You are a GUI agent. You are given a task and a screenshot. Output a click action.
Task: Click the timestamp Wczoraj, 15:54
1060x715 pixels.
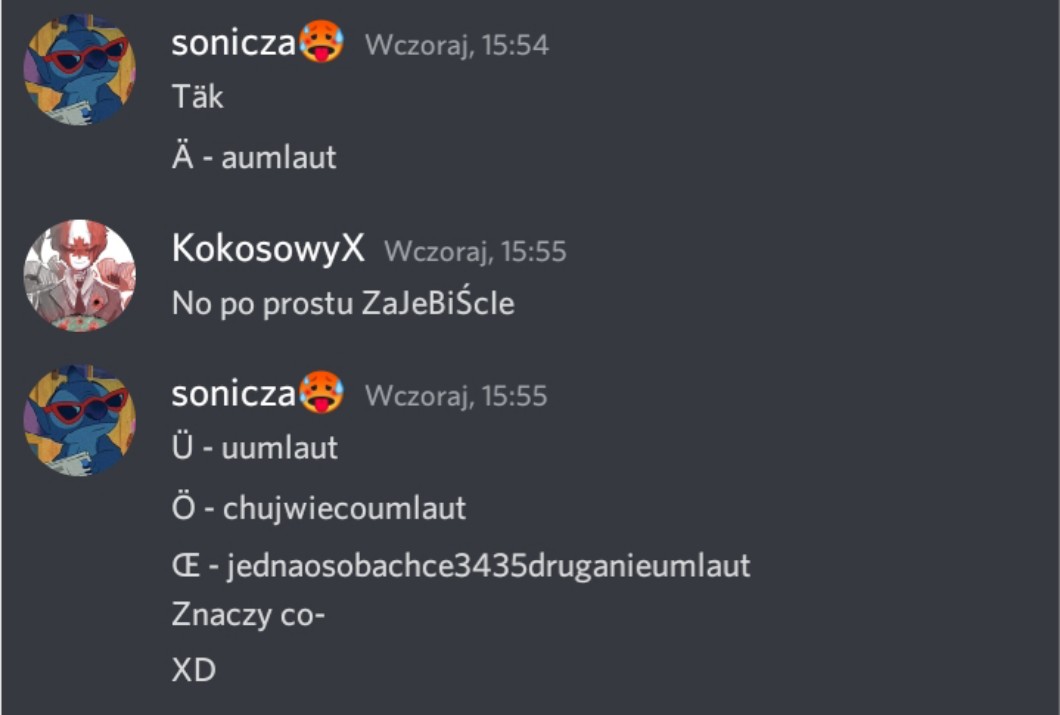pyautogui.click(x=457, y=45)
